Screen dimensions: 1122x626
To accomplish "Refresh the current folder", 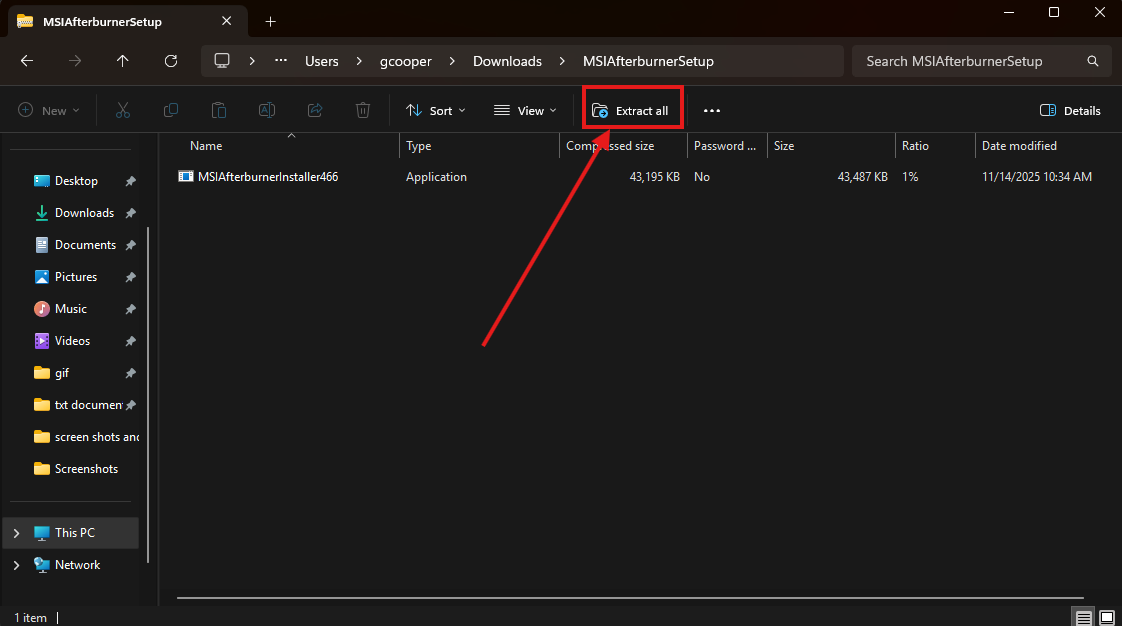I will (170, 61).
